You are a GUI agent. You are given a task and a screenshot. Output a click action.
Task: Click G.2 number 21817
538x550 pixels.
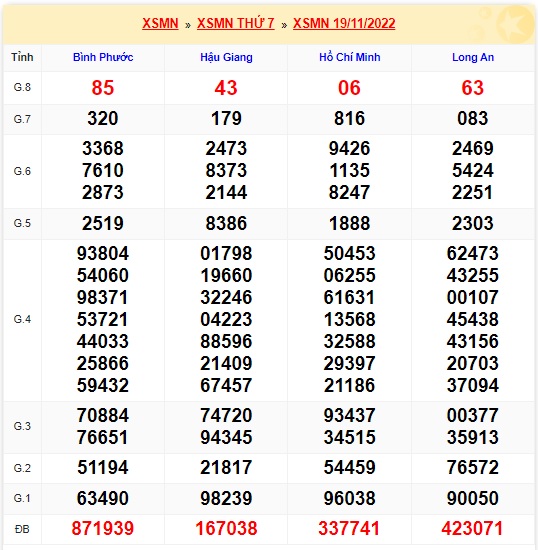point(226,468)
